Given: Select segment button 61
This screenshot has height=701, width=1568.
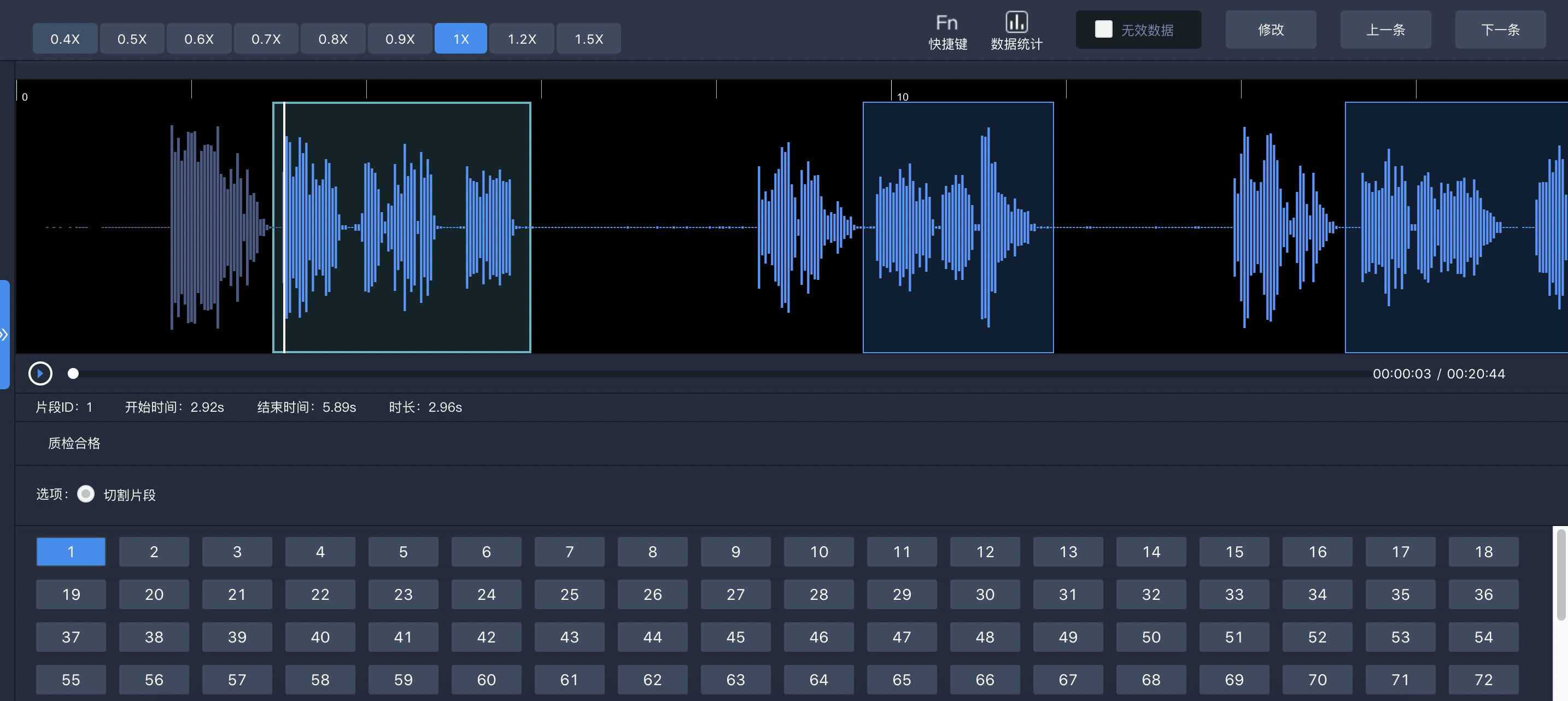Looking at the screenshot, I should pyautogui.click(x=569, y=680).
